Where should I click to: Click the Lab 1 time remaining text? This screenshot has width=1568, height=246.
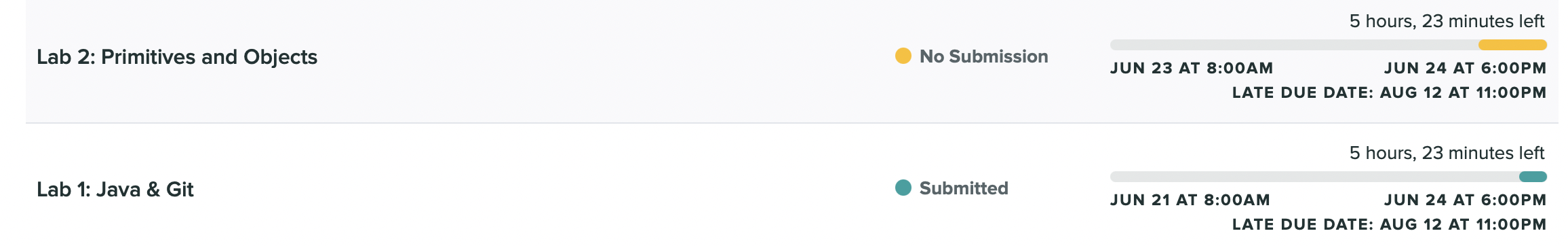point(1447,153)
